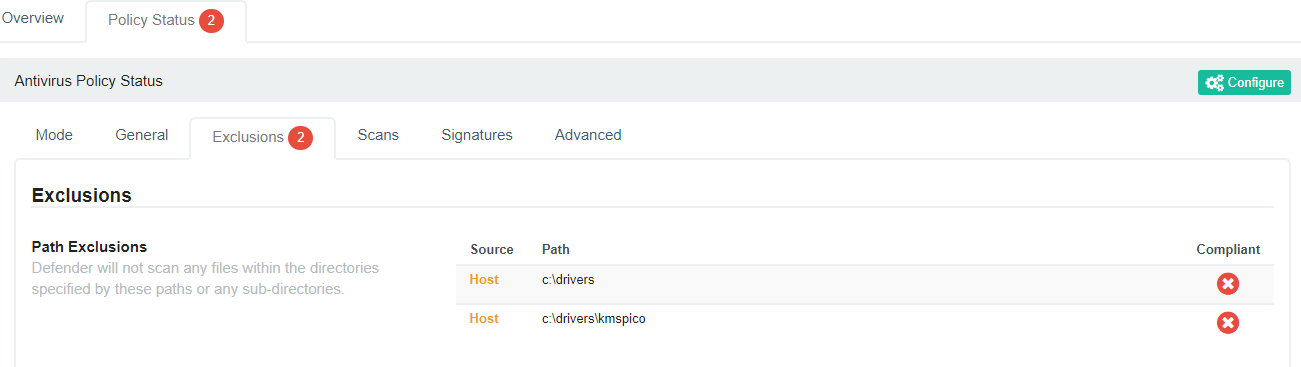Screen dimensions: 1301x367
Task: Click Host source for c:\drivers\kmspico row
Action: 484,319
